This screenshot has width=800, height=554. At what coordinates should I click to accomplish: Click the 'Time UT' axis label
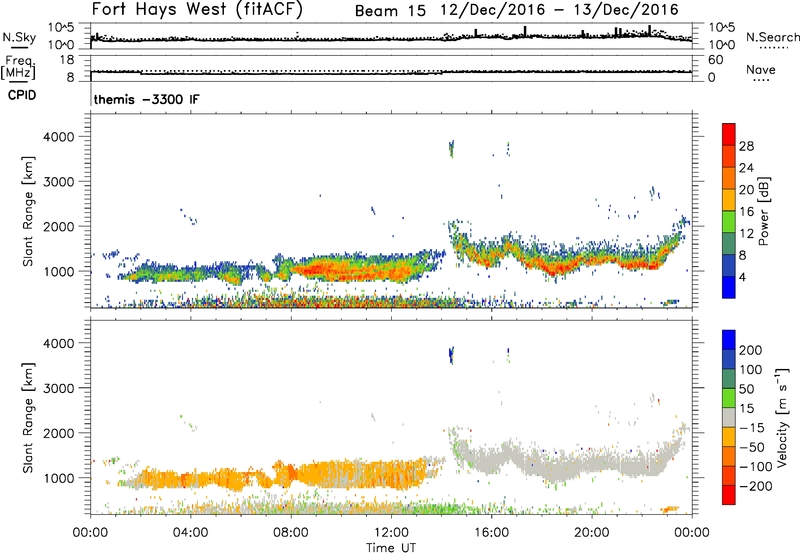tap(391, 548)
